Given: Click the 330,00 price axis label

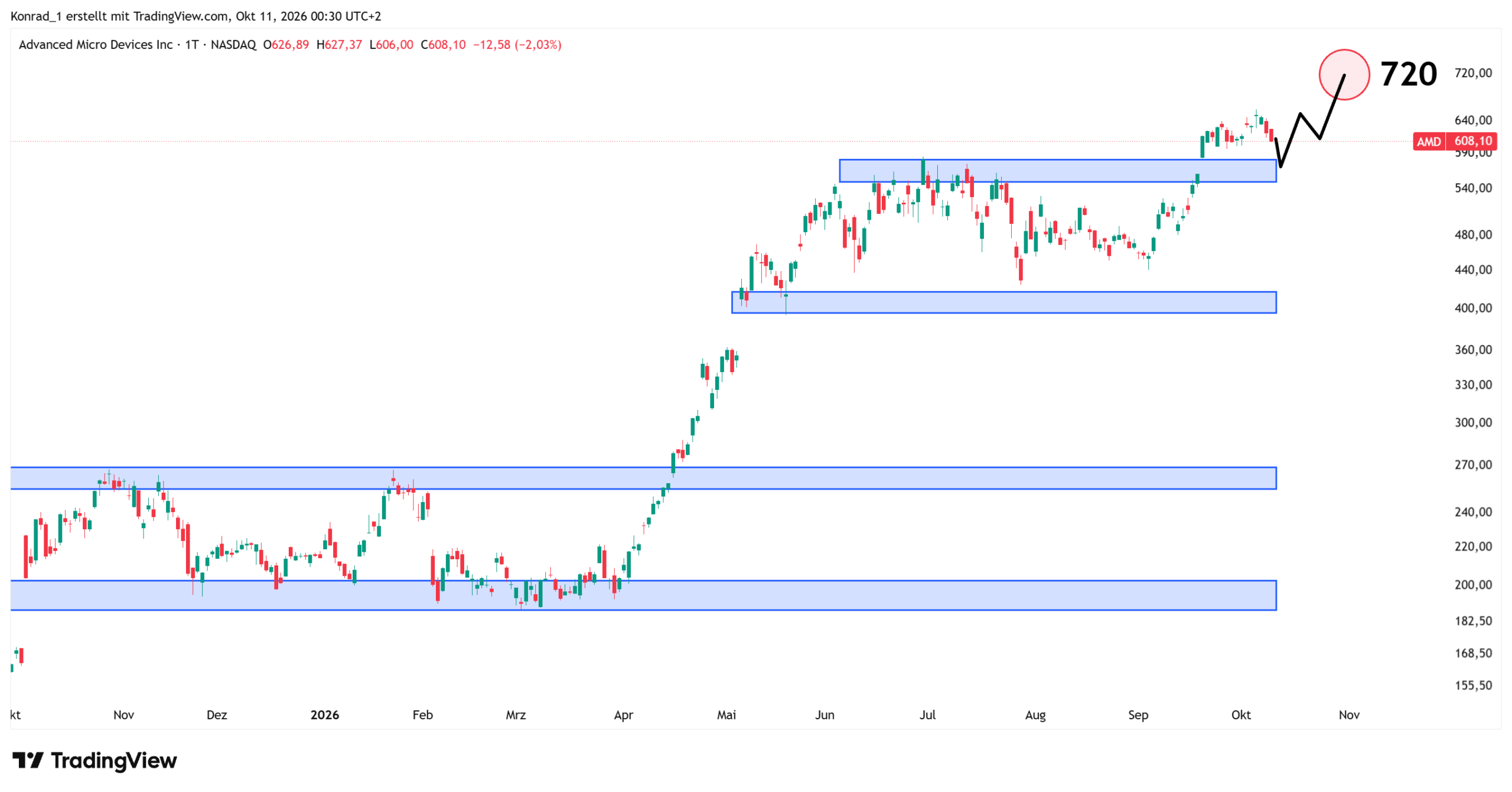Looking at the screenshot, I should 1473,384.
